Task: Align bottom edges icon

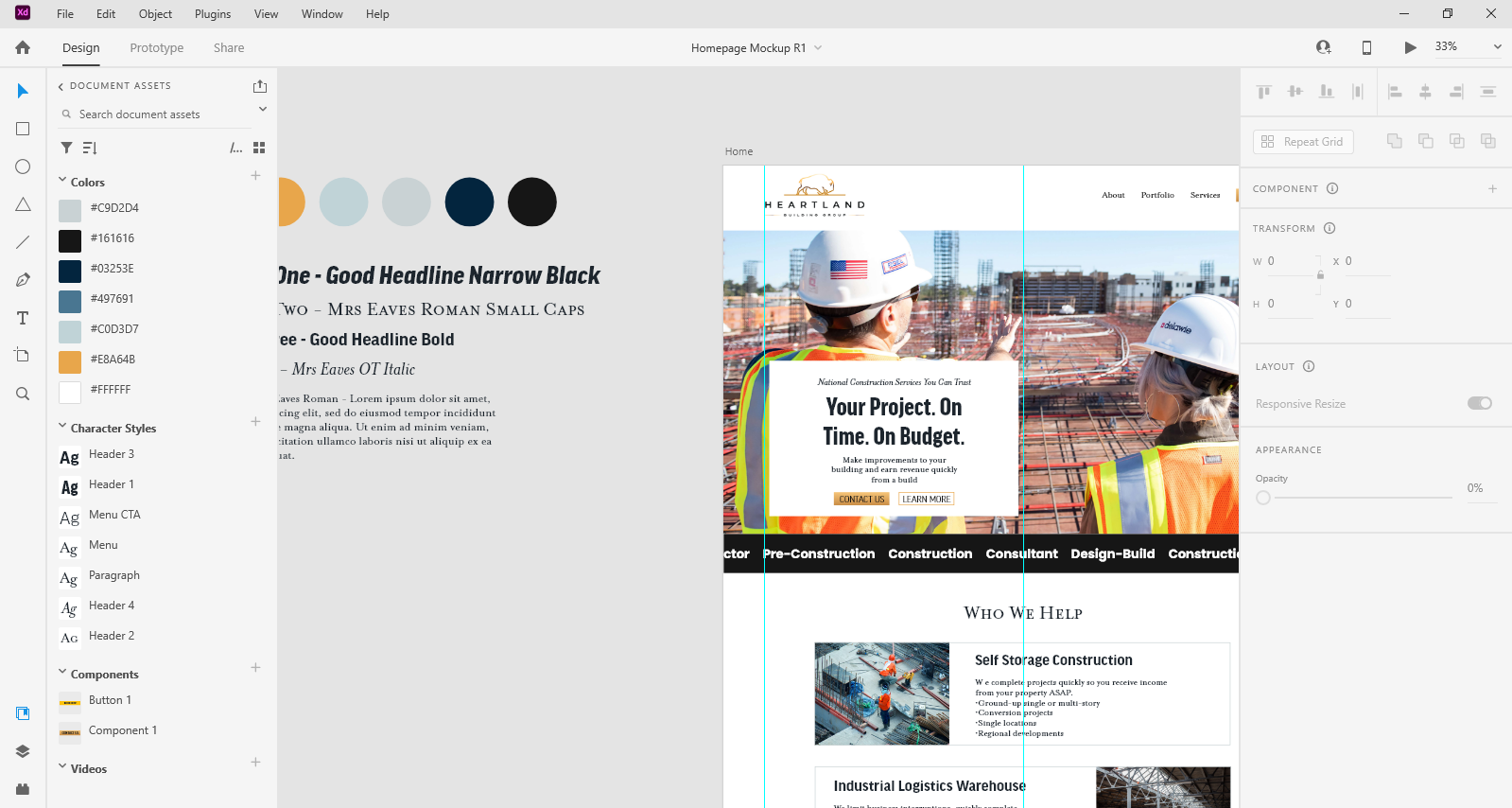Action: pyautogui.click(x=1327, y=92)
